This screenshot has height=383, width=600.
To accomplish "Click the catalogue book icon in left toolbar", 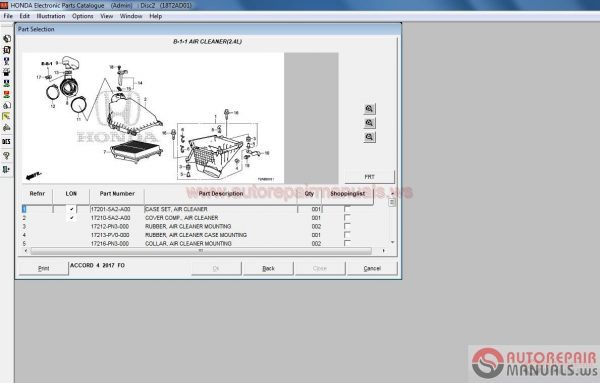I will 7,50.
